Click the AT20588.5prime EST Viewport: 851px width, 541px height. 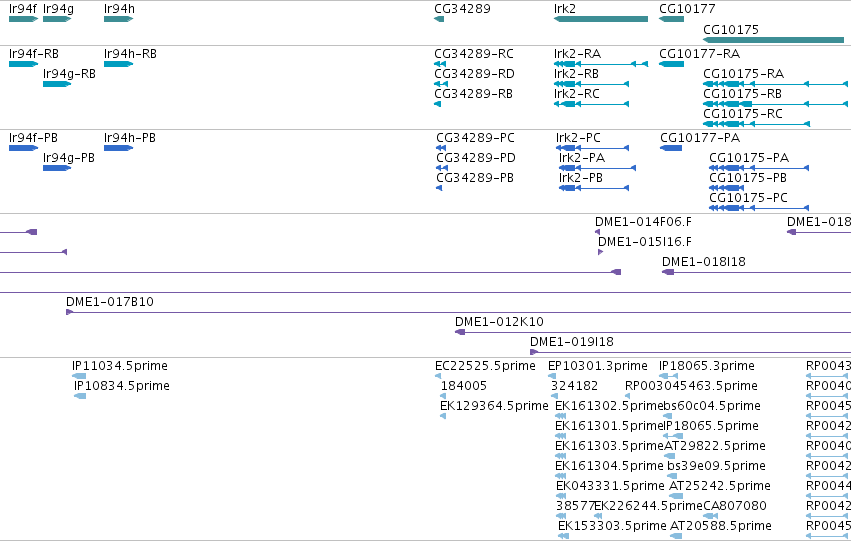coord(676,536)
